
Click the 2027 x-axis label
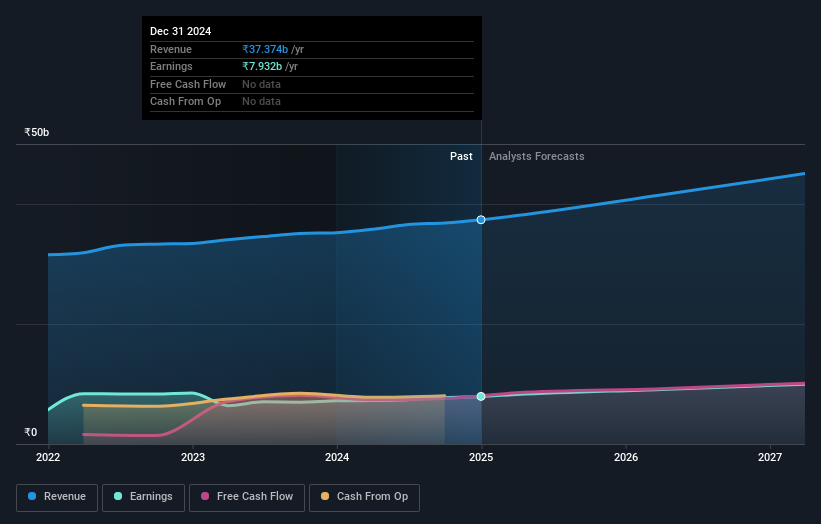(770, 458)
